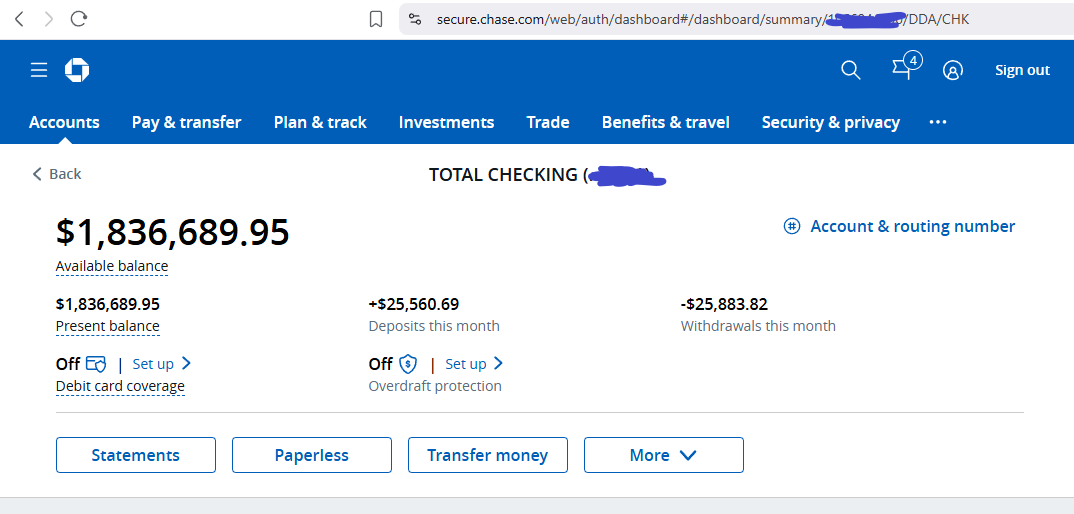Image resolution: width=1074 pixels, height=514 pixels.
Task: Set up overdraft protection
Action: click(474, 364)
